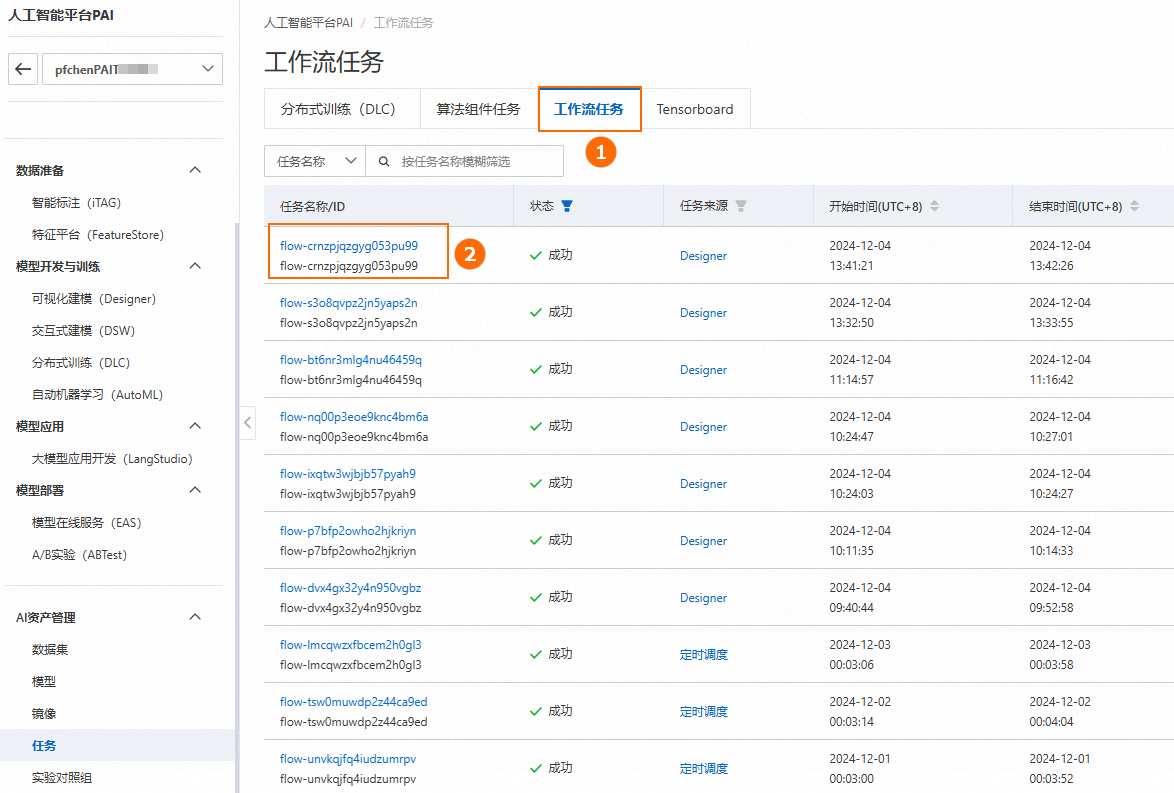Open 特征平台 (FeatureStore) in sidebar

coord(98,234)
